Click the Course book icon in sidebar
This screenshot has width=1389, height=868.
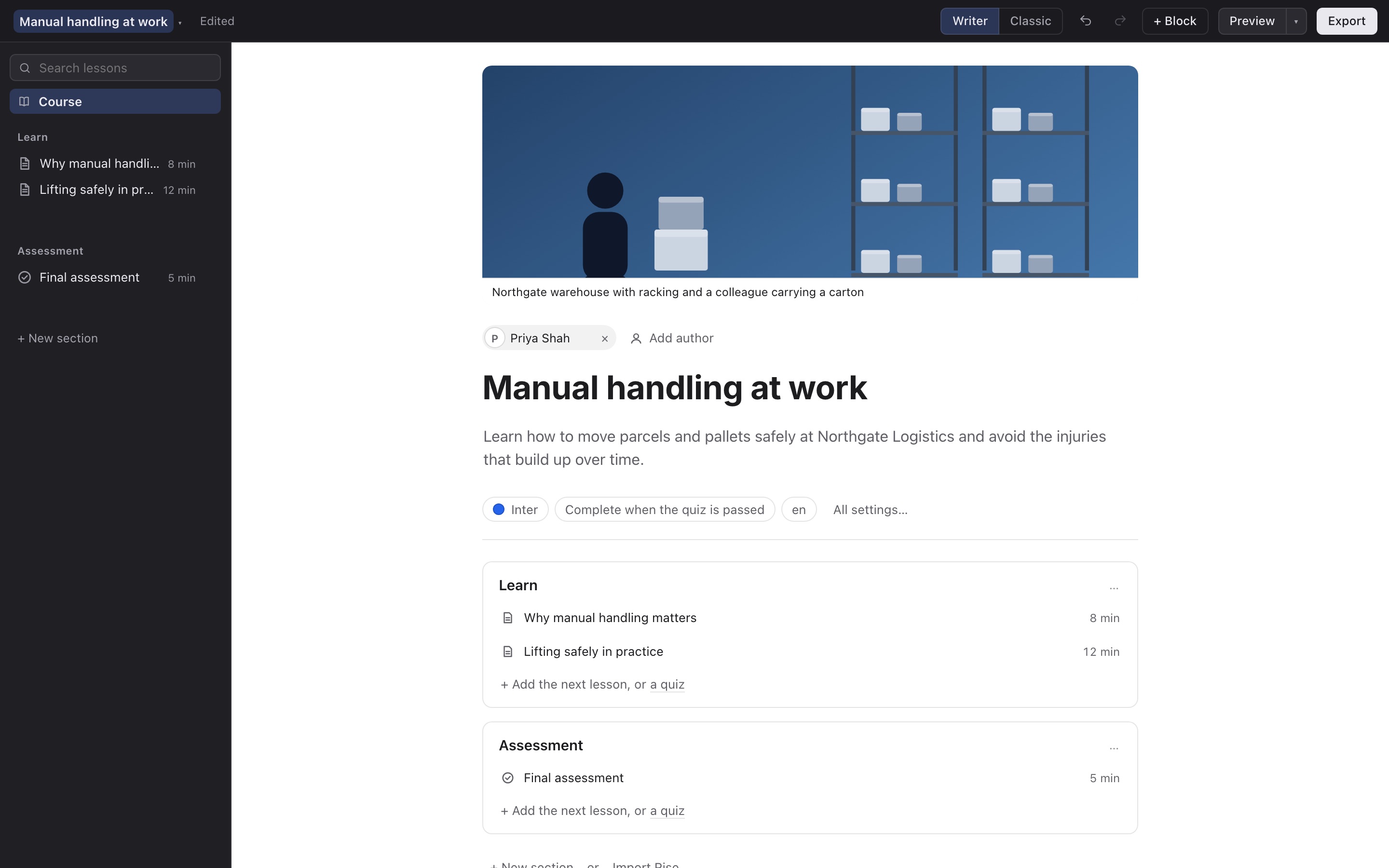click(24, 102)
